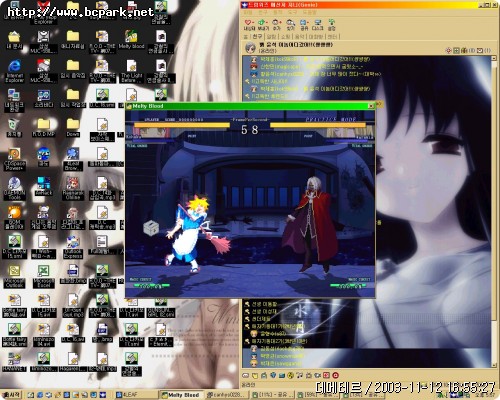This screenshot has height=400, width=500.
Task: Click the Melty Blood game area
Action: click(250, 203)
